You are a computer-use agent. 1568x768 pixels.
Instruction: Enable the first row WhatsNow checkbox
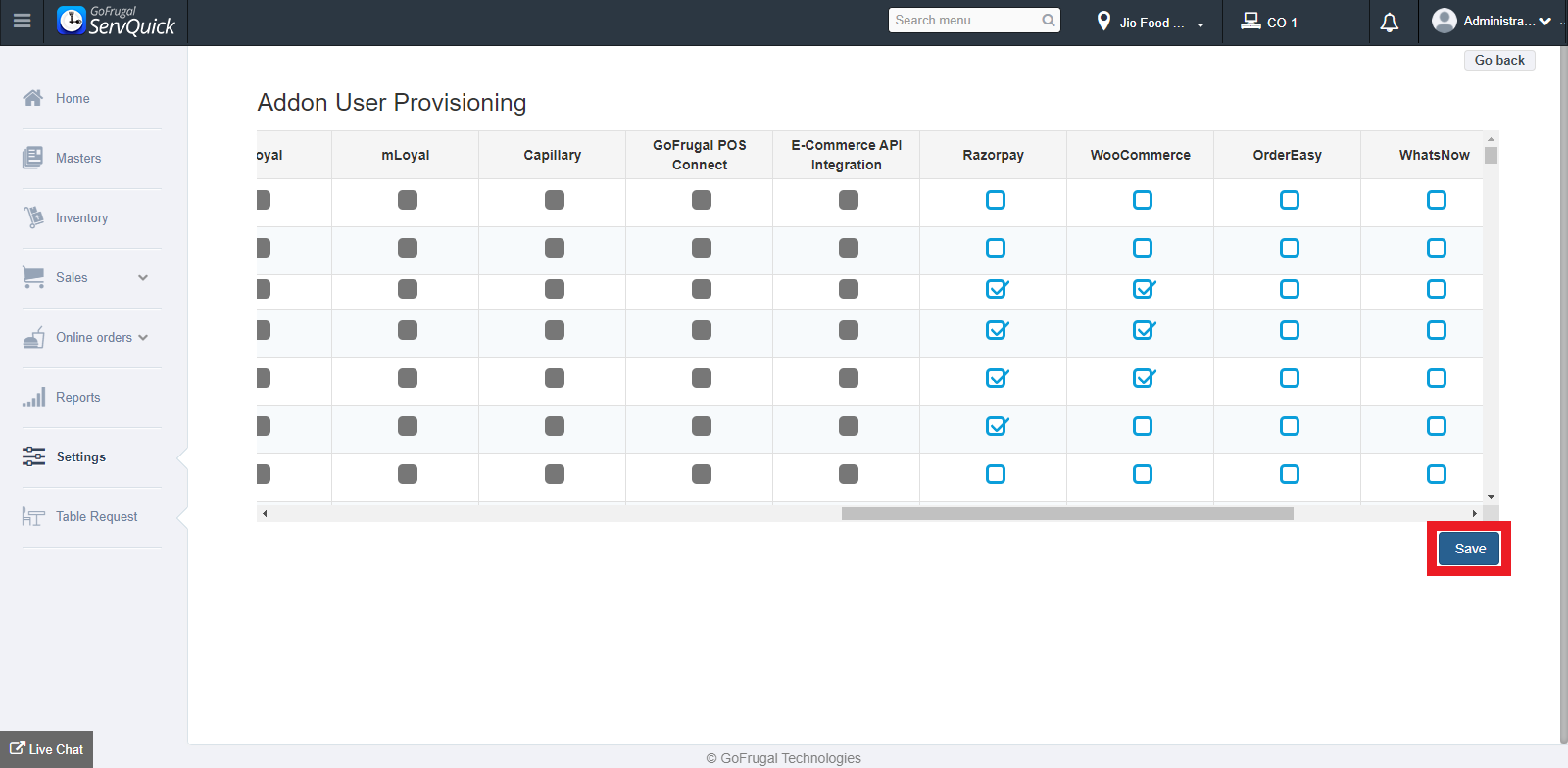pyautogui.click(x=1437, y=200)
